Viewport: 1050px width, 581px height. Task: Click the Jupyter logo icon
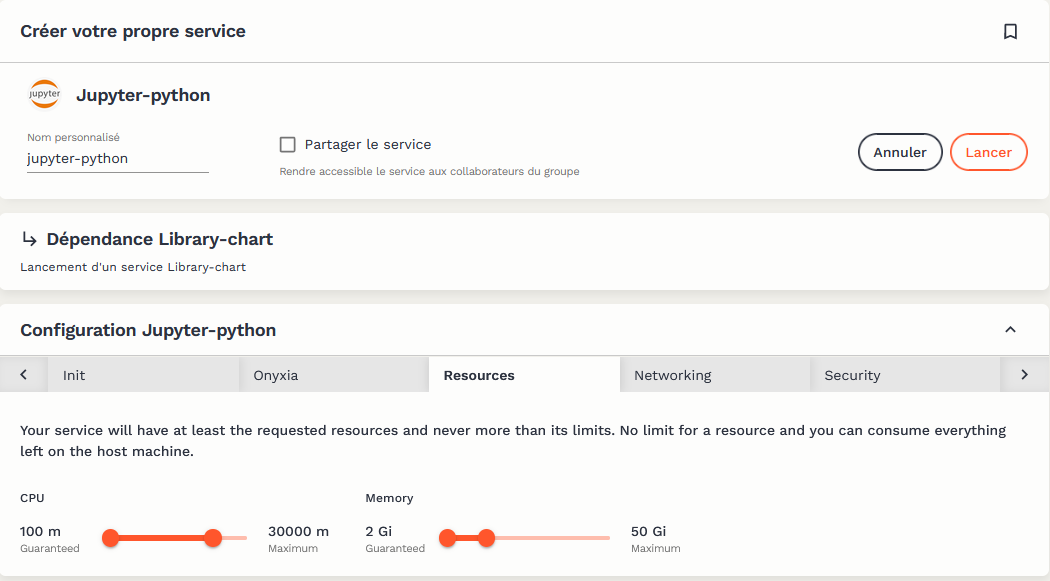tap(44, 95)
